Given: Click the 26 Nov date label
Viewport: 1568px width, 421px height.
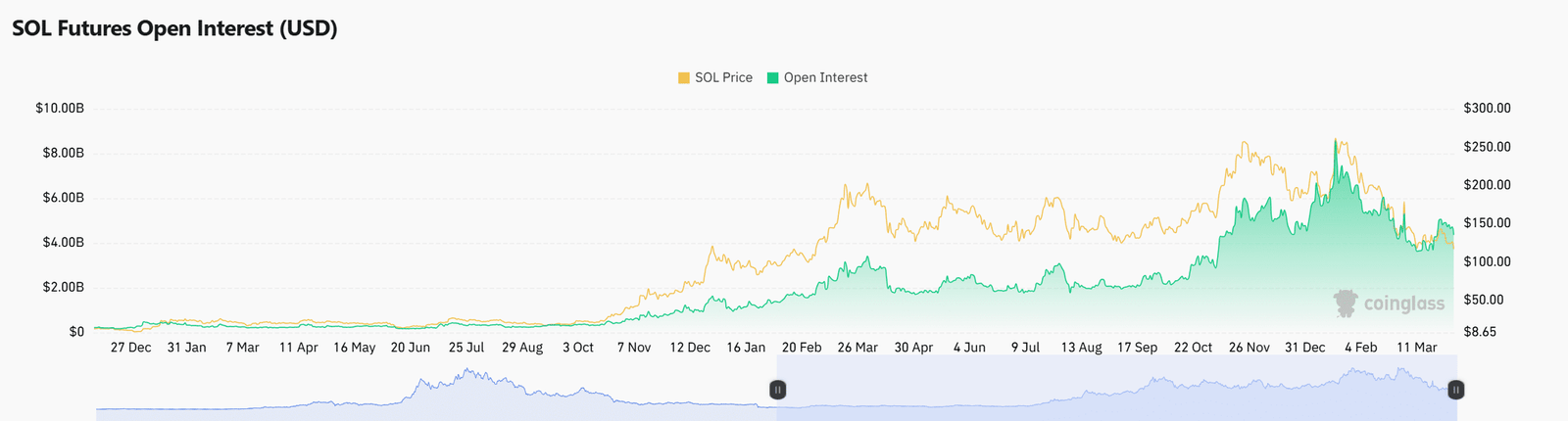Looking at the screenshot, I should coord(1249,348).
